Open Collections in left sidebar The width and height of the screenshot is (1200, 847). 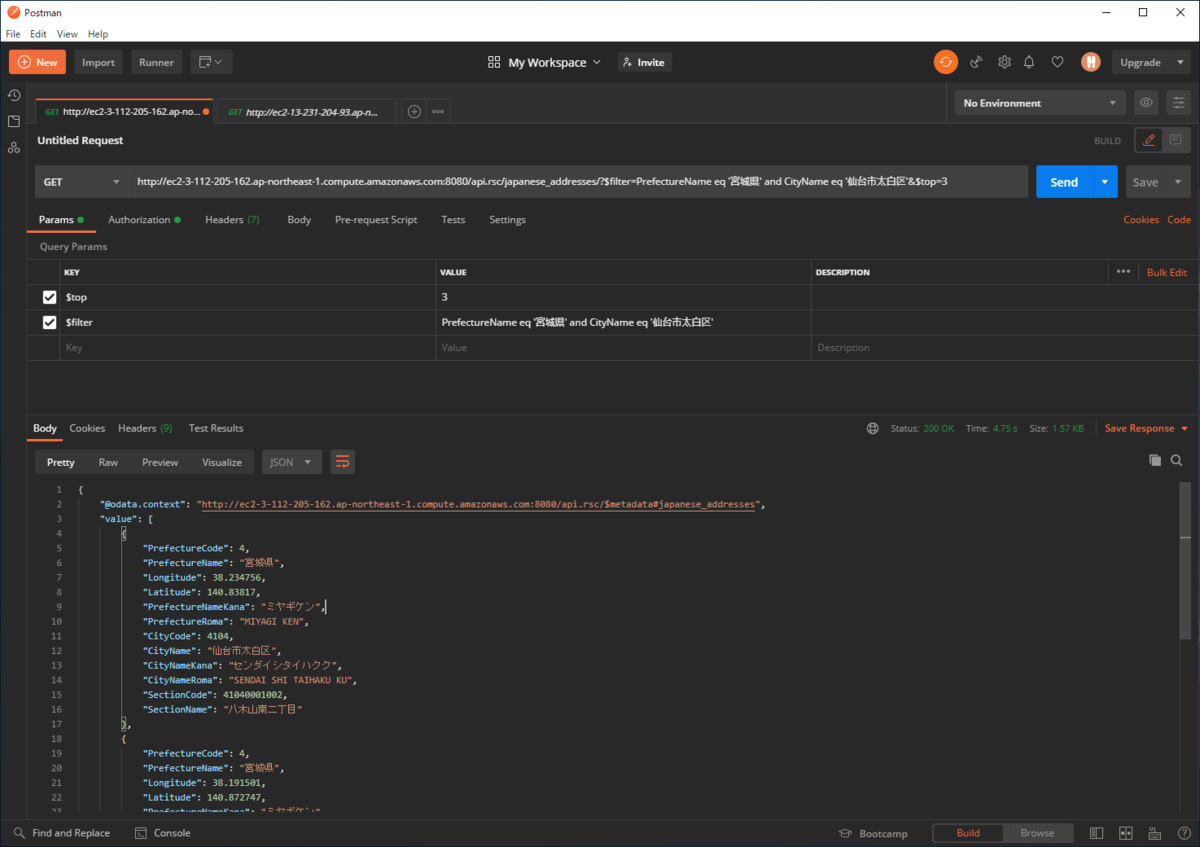14,121
